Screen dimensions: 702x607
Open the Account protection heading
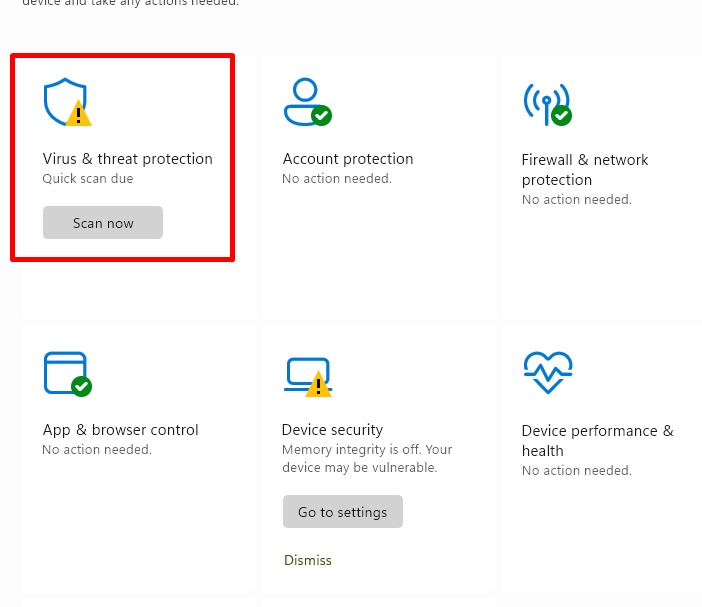tap(347, 159)
